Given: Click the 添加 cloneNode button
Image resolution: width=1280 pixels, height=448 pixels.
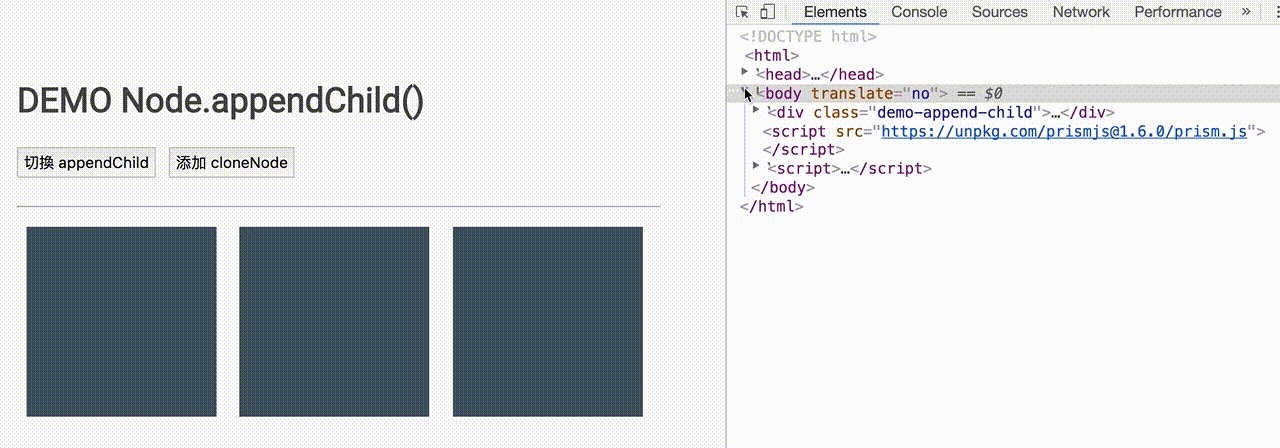Looking at the screenshot, I should pyautogui.click(x=231, y=163).
